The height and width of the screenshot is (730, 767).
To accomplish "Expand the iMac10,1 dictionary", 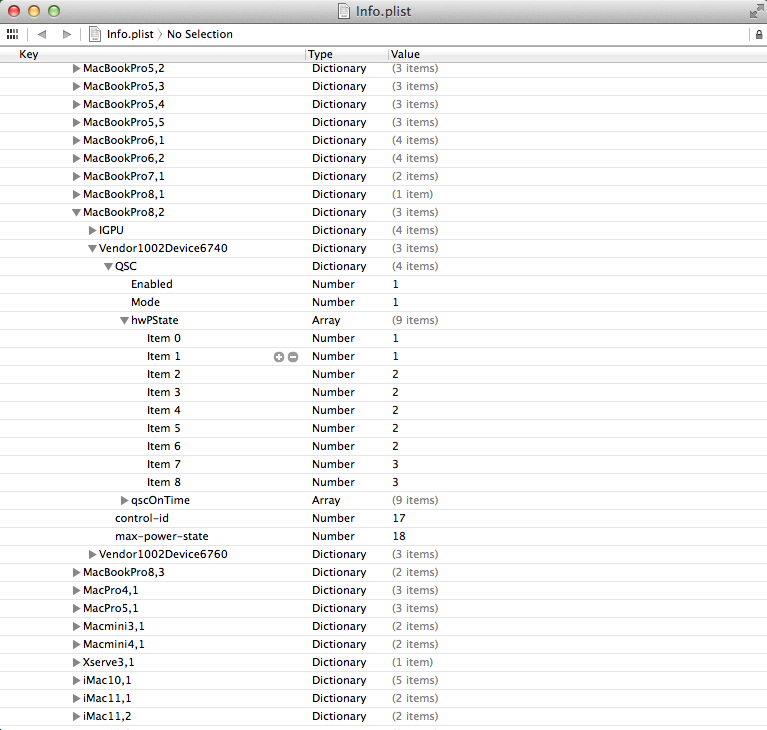I will point(76,681).
